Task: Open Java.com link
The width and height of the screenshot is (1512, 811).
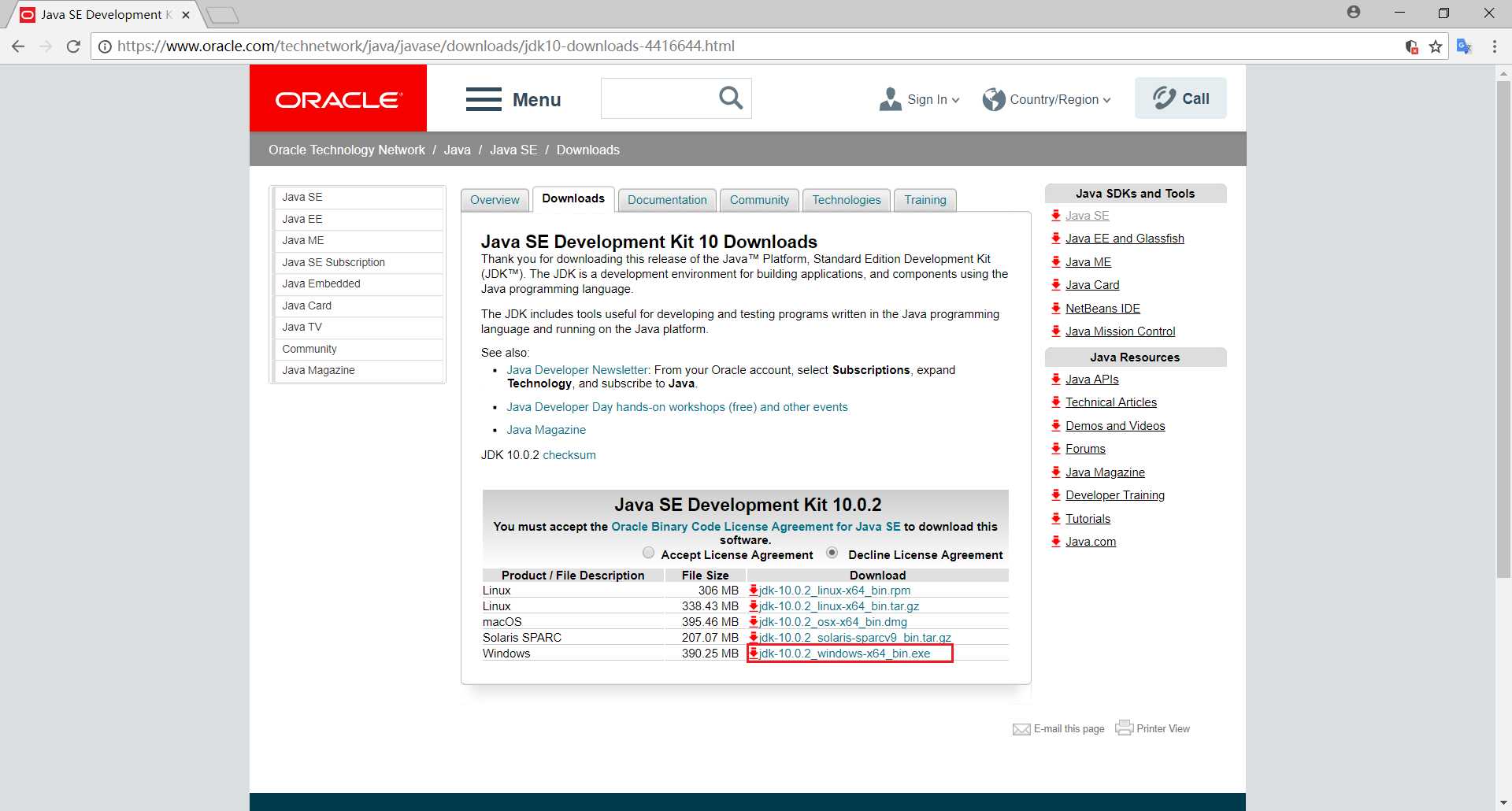Action: 1091,542
